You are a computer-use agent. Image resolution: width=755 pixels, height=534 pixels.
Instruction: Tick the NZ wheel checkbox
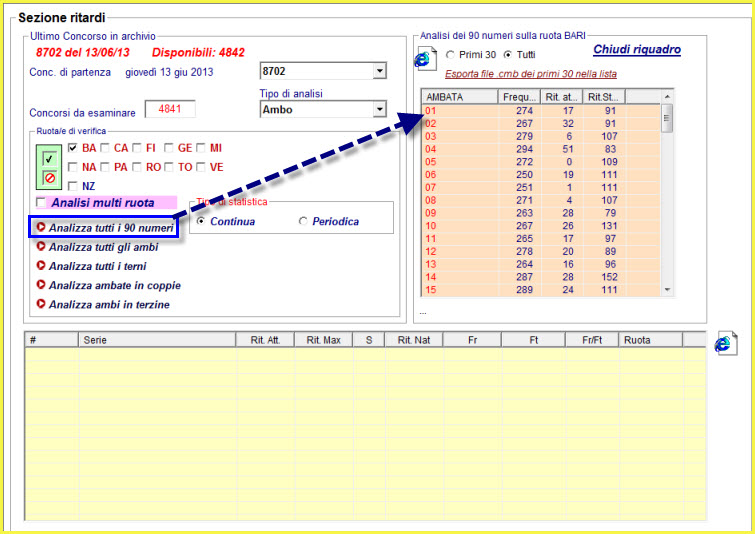tap(73, 186)
